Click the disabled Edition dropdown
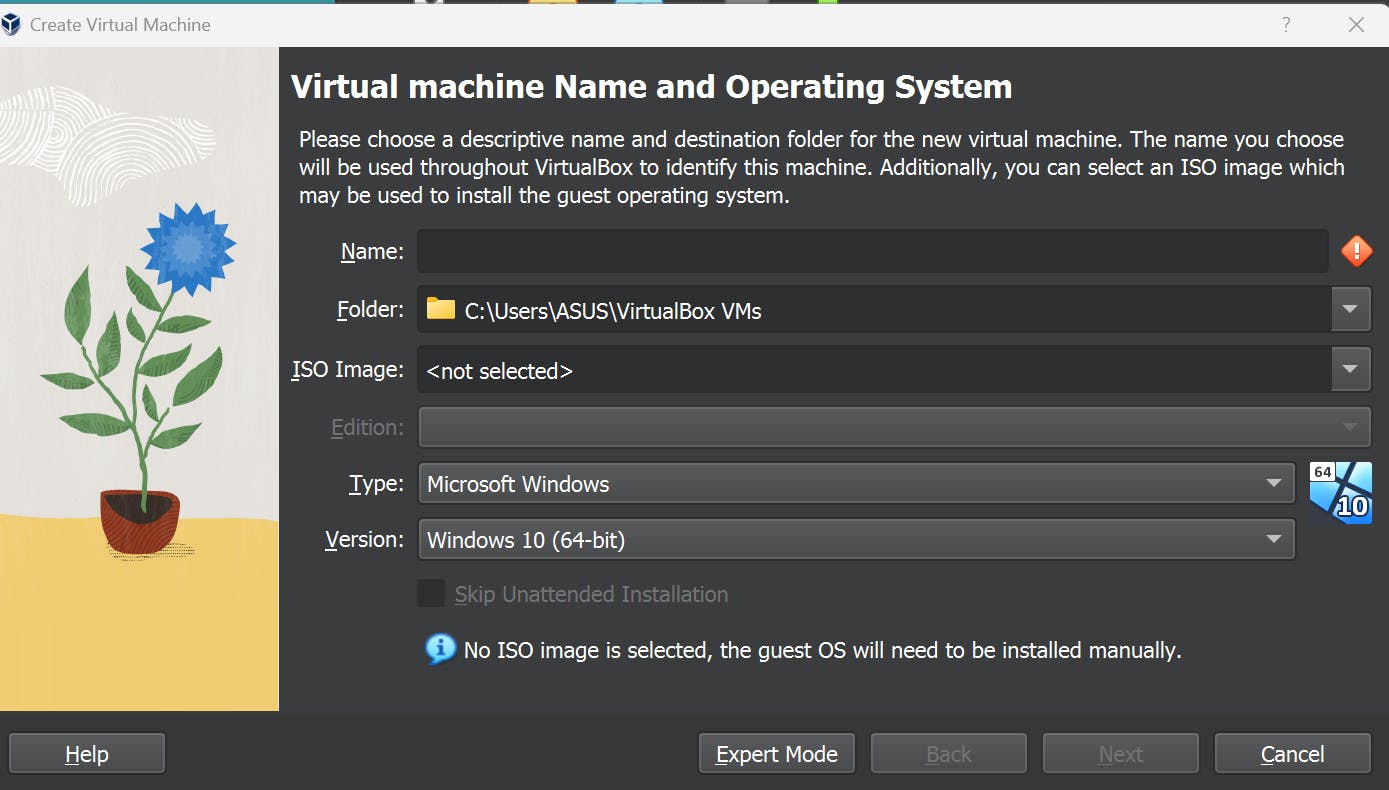Screen dimensions: 1389x790 (x=894, y=427)
